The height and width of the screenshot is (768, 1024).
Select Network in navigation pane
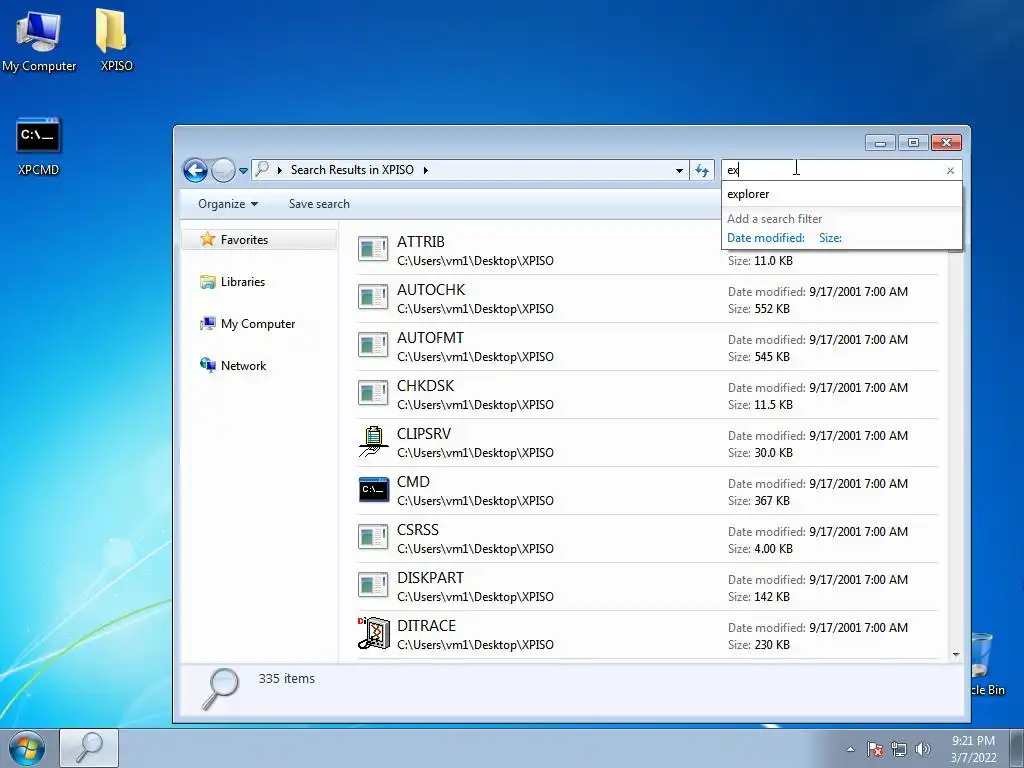click(243, 366)
